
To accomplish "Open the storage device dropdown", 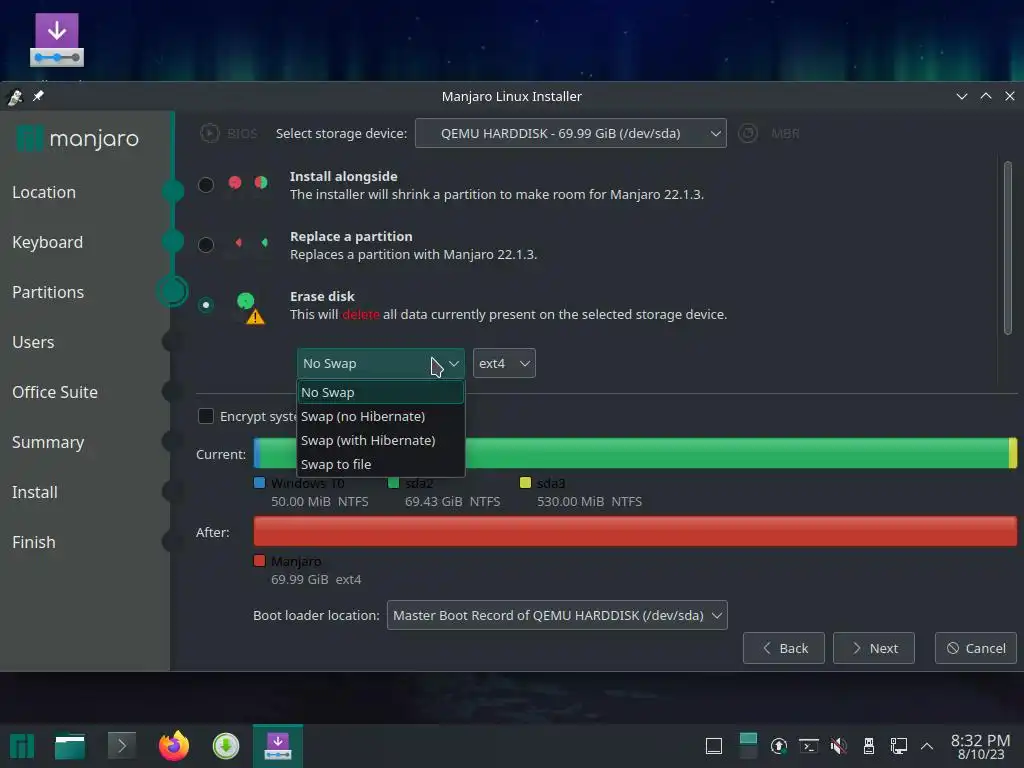I will point(571,133).
